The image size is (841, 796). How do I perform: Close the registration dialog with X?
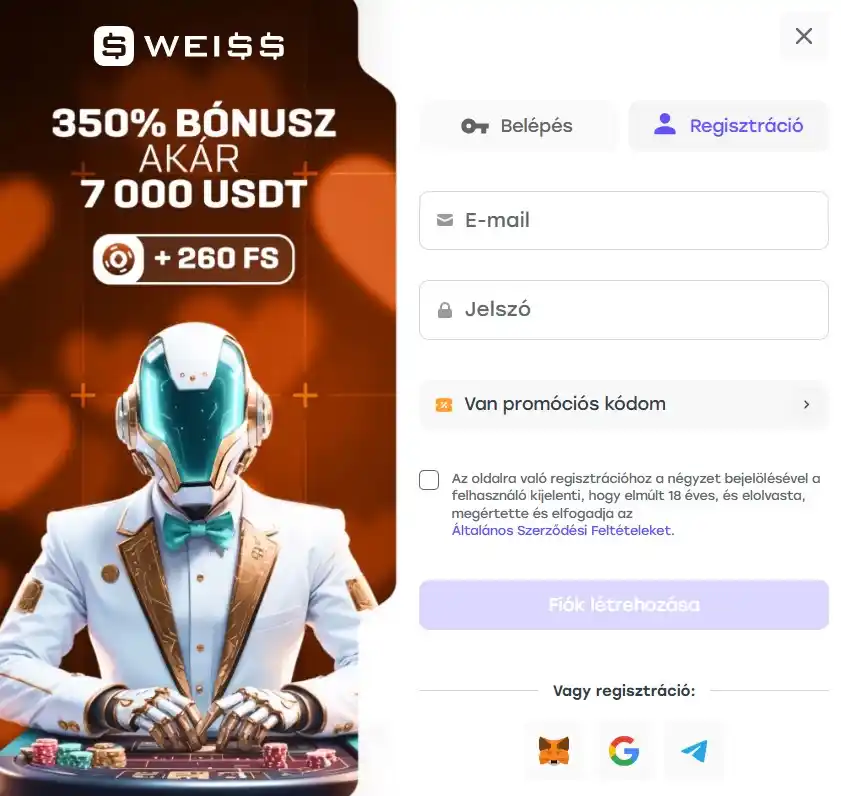click(x=803, y=36)
